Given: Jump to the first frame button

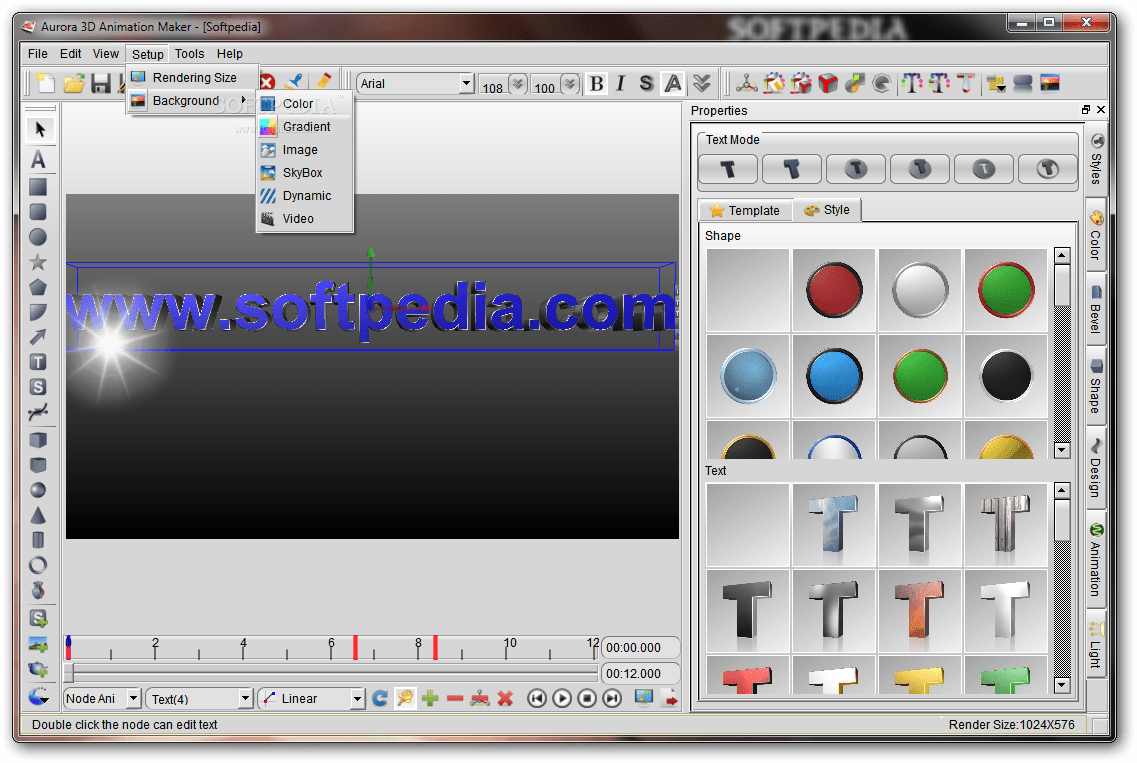Looking at the screenshot, I should pos(537,698).
